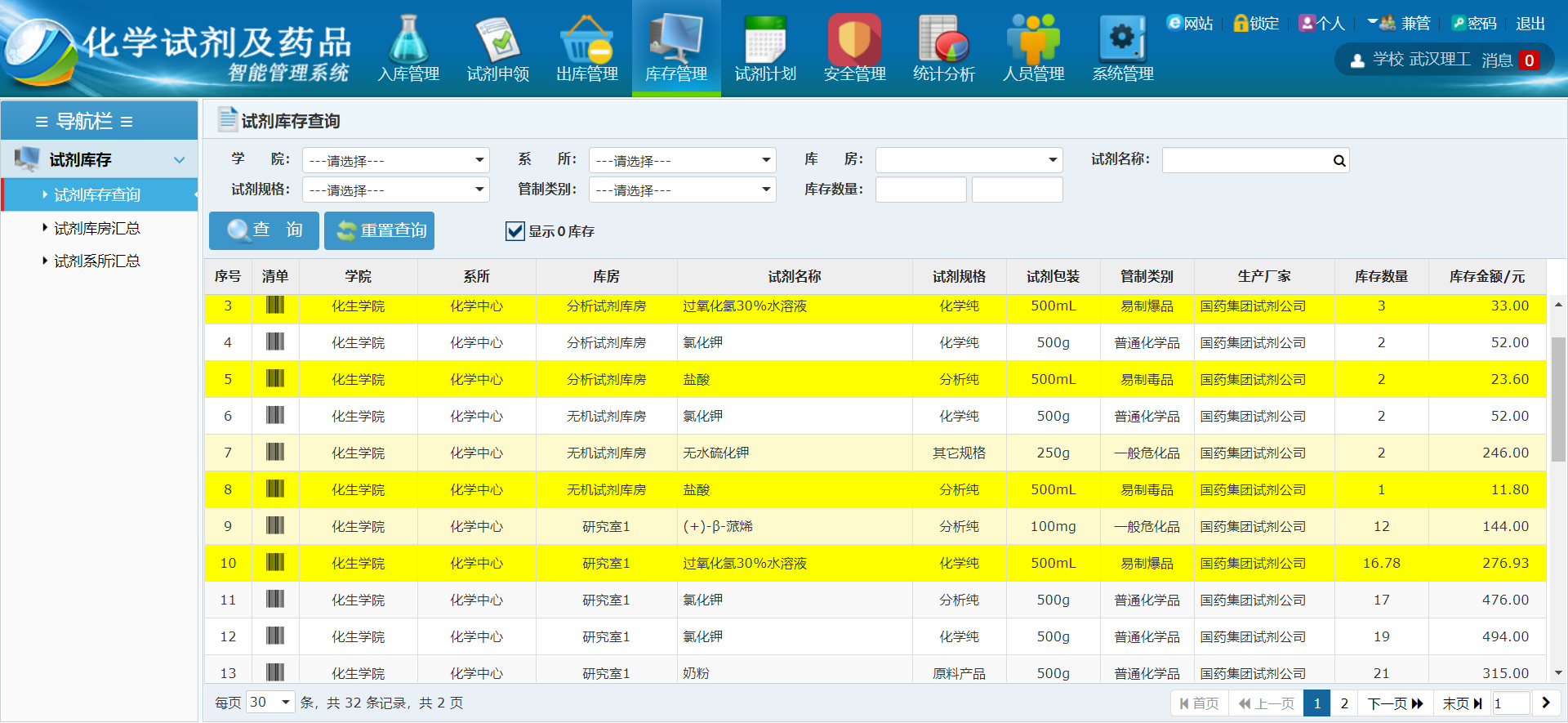Click 退出 to log out
This screenshot has width=1568, height=723.
1530,24
